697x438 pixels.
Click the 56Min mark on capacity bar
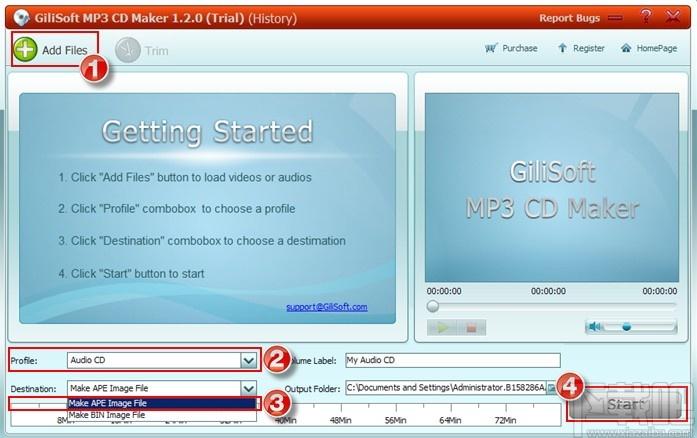tap(396, 420)
